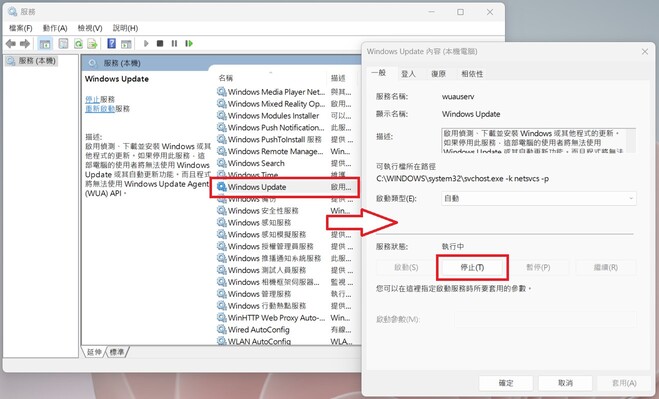
Task: Switch to the 相依性 tab in properties dialog
Action: pos(472,74)
